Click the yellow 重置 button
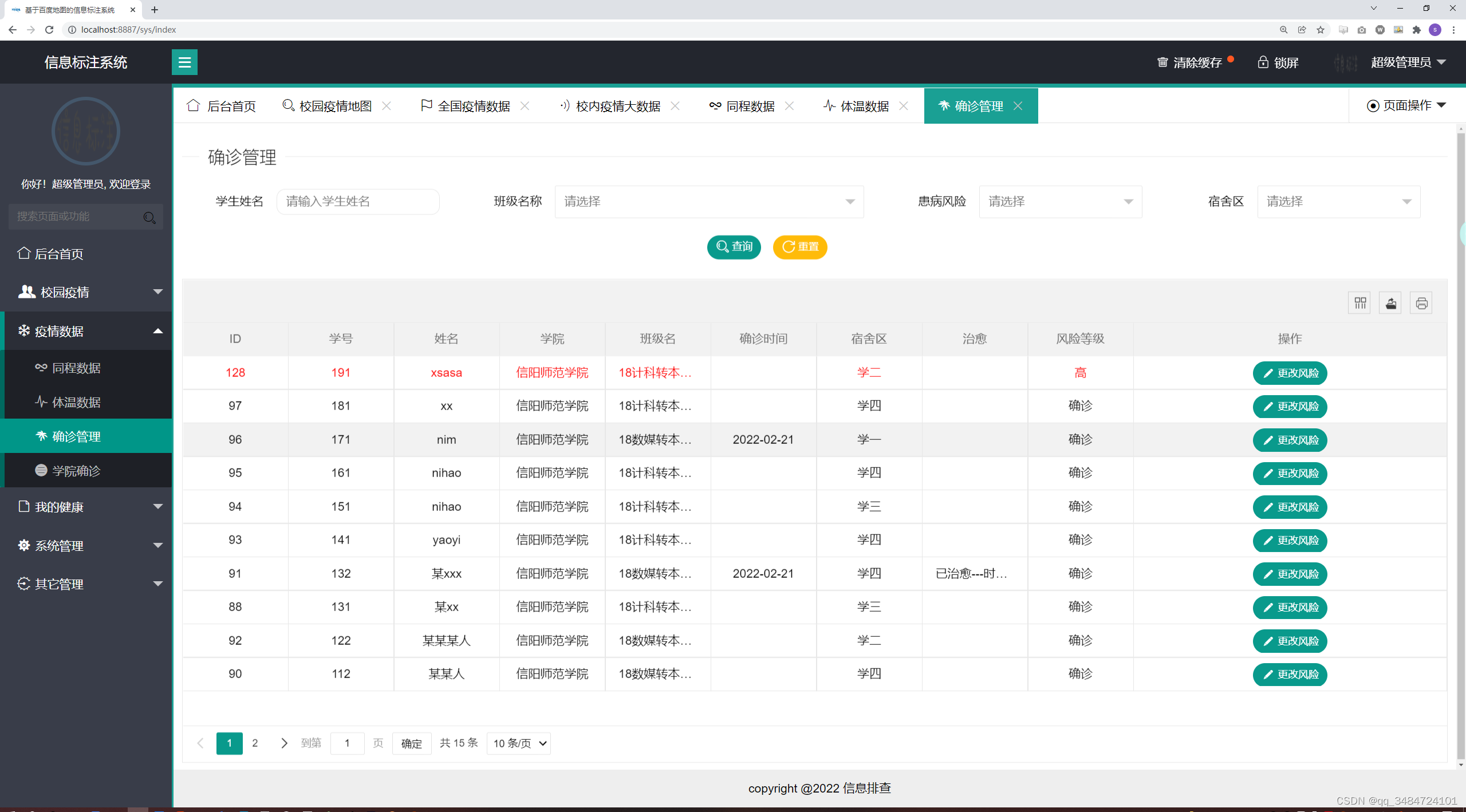The height and width of the screenshot is (812, 1466). (x=799, y=247)
